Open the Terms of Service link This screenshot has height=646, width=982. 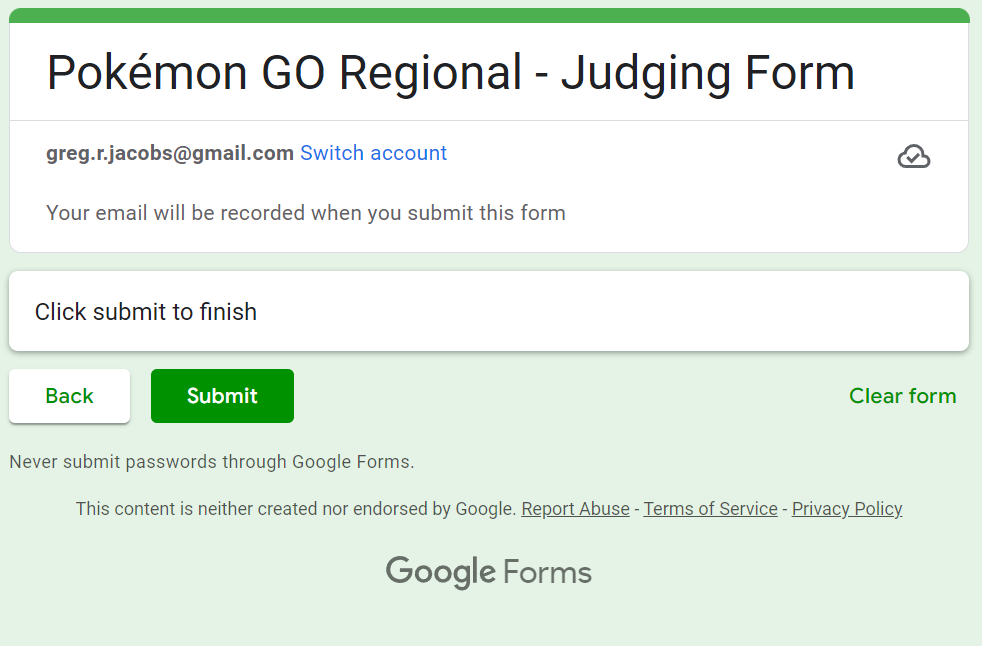pos(710,509)
